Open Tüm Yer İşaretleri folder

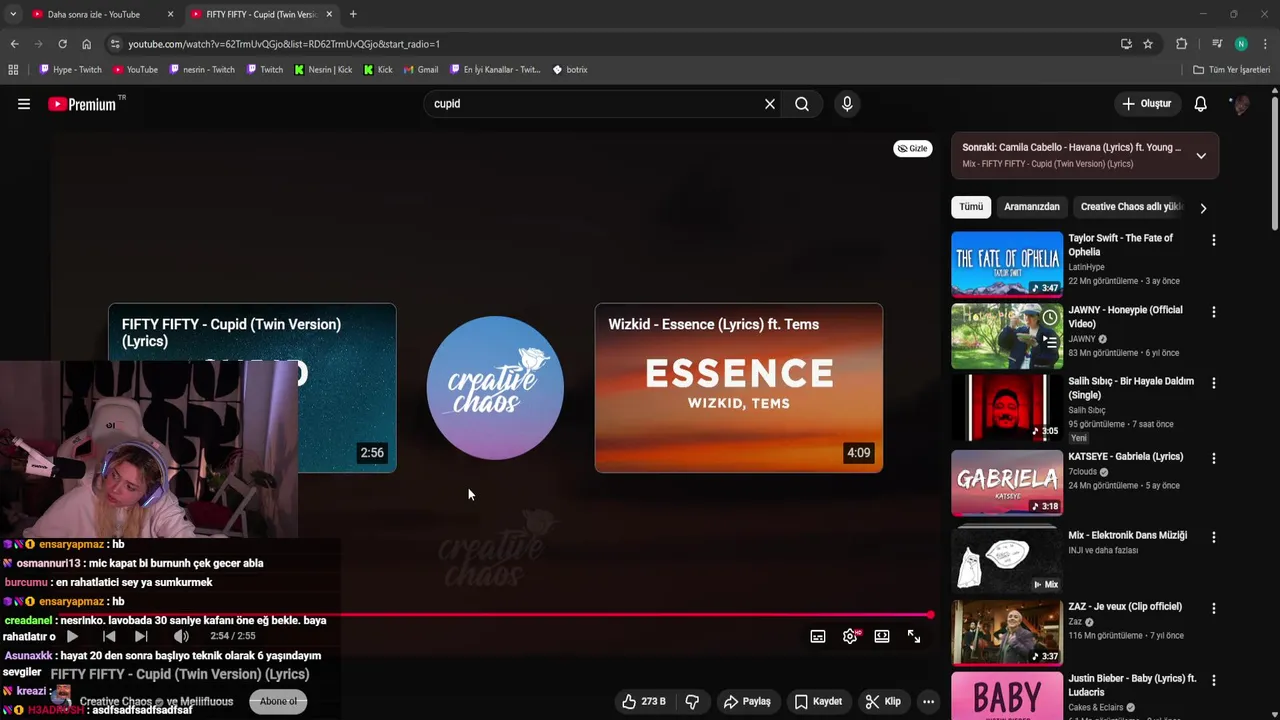(x=1232, y=70)
